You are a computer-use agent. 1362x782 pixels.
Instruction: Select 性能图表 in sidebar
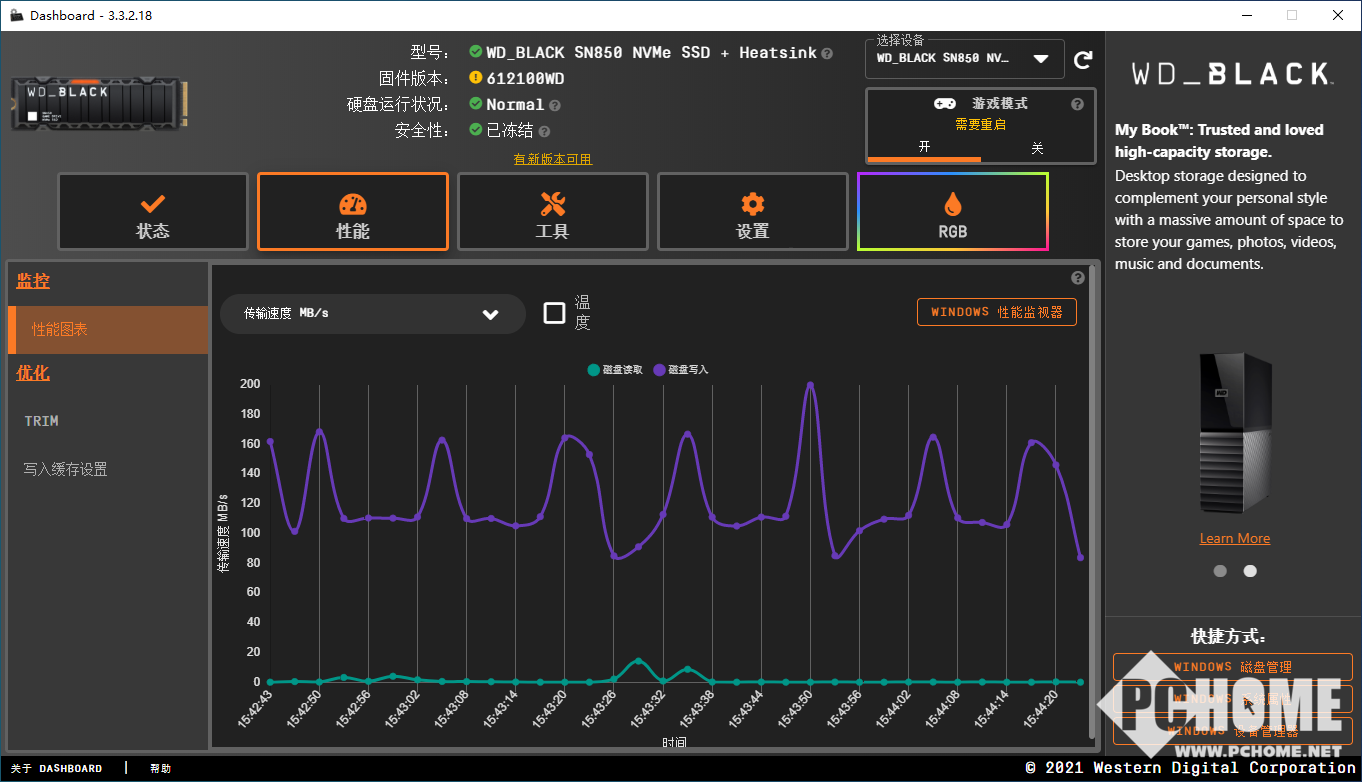point(108,329)
